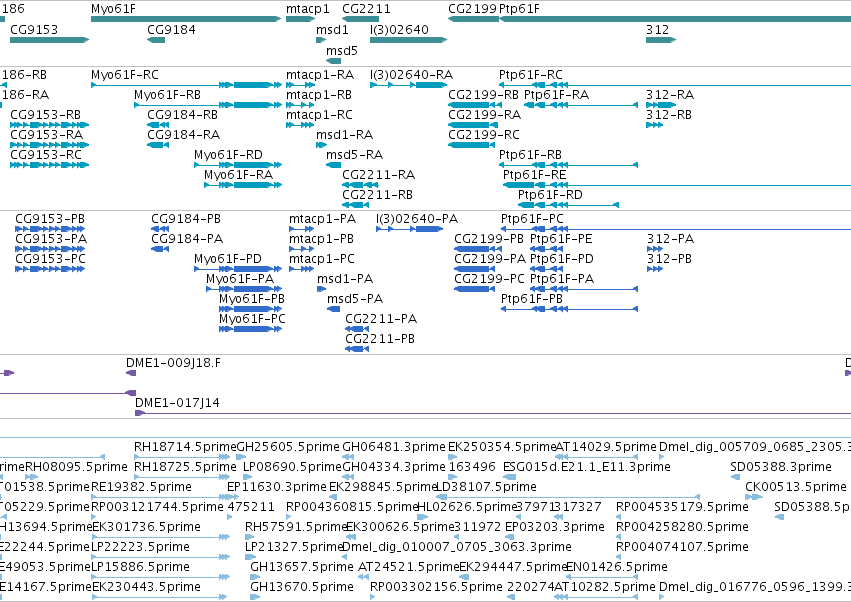Click the Ptp61F-PE protein label
Image resolution: width=851 pixels, height=602 pixels.
click(561, 239)
